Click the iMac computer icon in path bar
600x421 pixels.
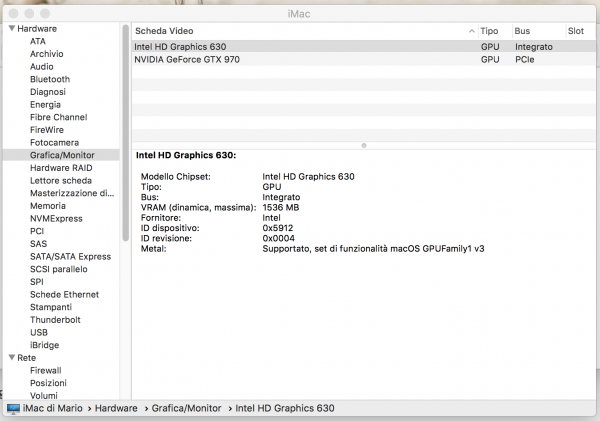click(x=13, y=408)
